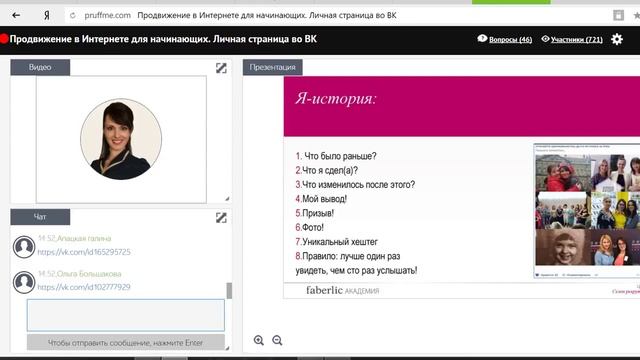
Task: Click slide line '3.Что изменилось после этого?'
Action: click(x=355, y=184)
